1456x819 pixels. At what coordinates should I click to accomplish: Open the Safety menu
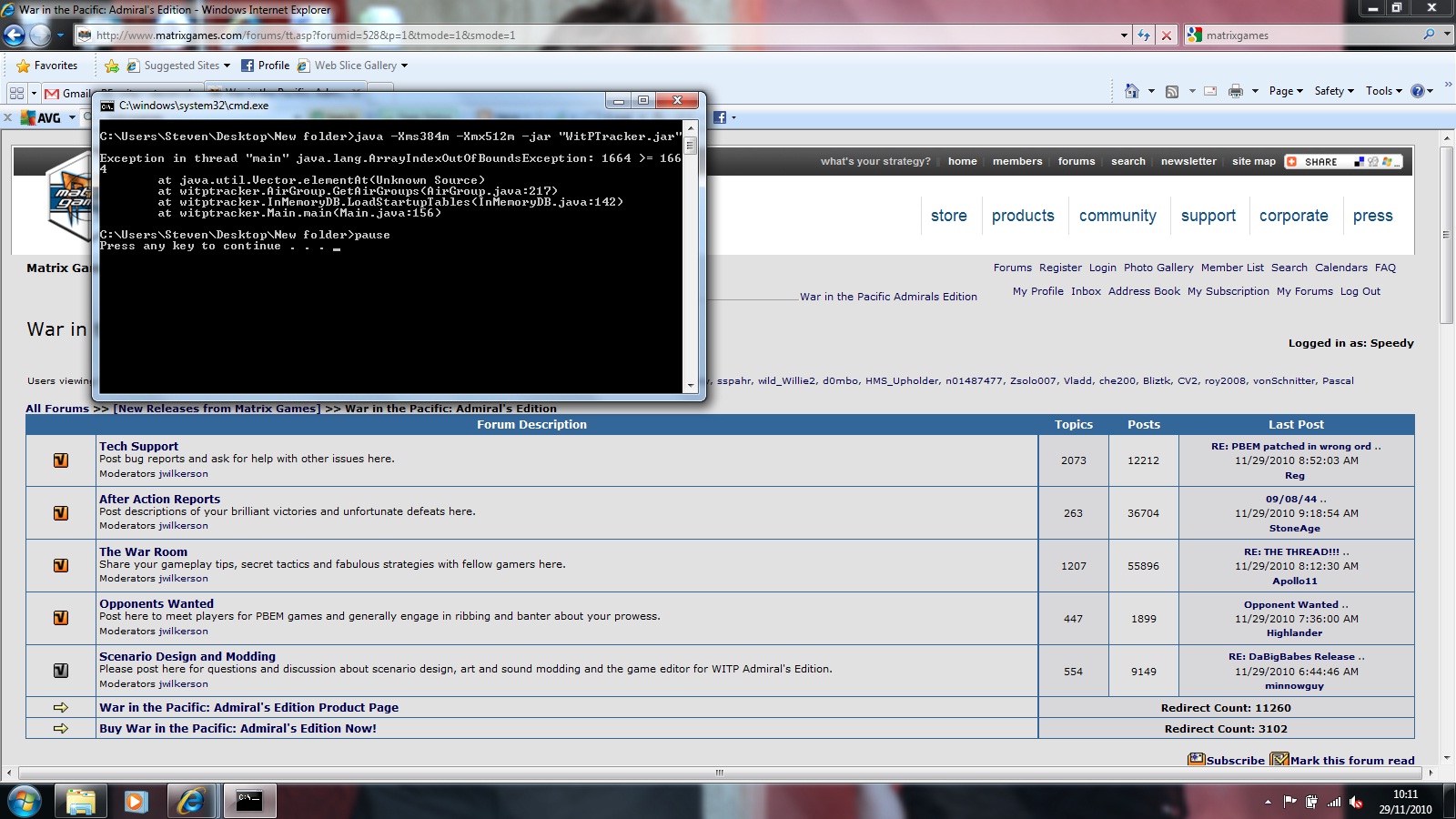click(1334, 91)
